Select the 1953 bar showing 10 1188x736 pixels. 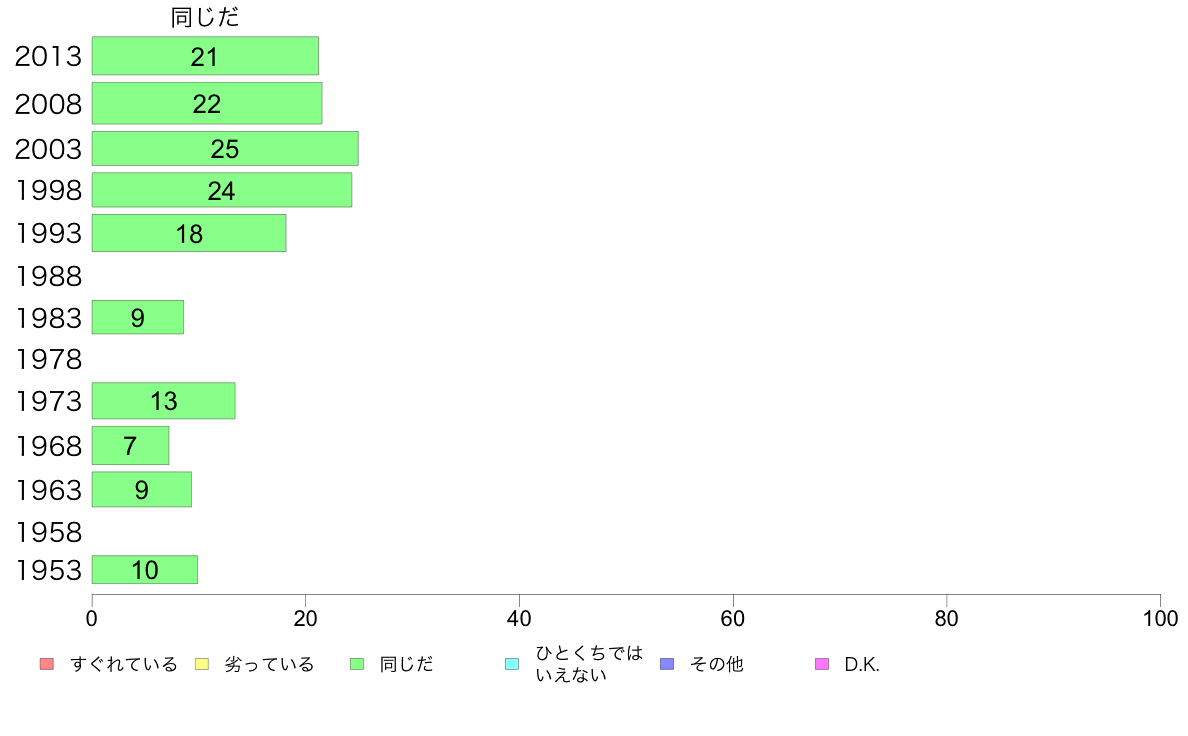click(x=145, y=569)
